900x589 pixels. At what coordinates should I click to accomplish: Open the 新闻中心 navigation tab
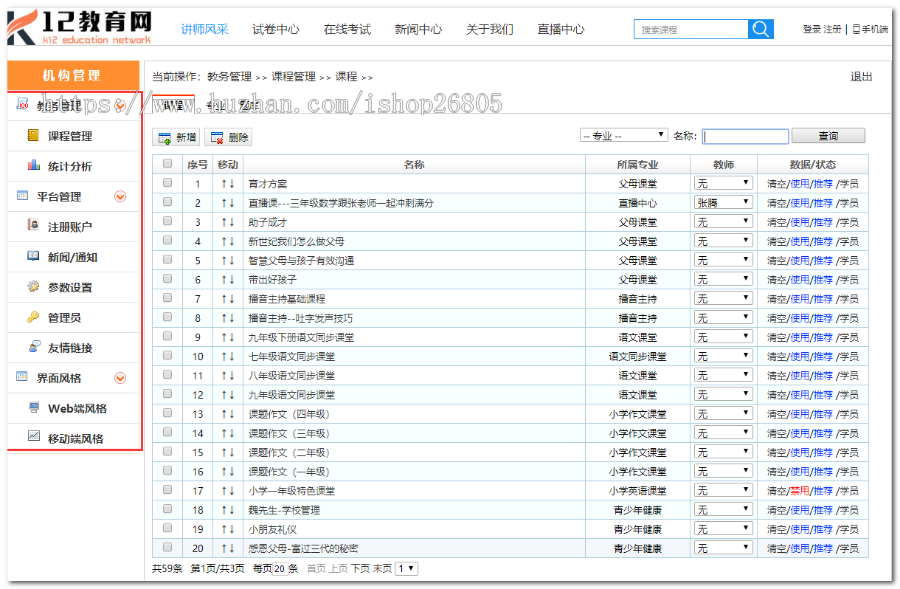coord(418,29)
